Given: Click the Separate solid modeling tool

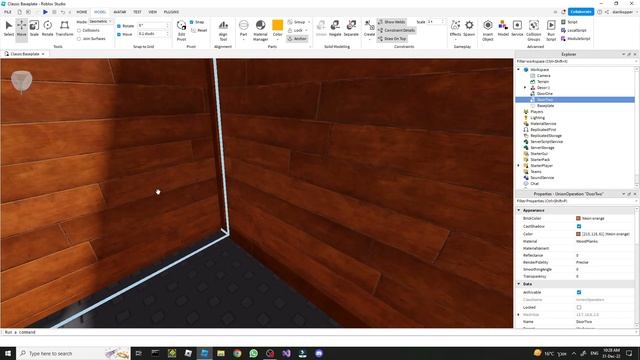Looking at the screenshot, I should (351, 28).
